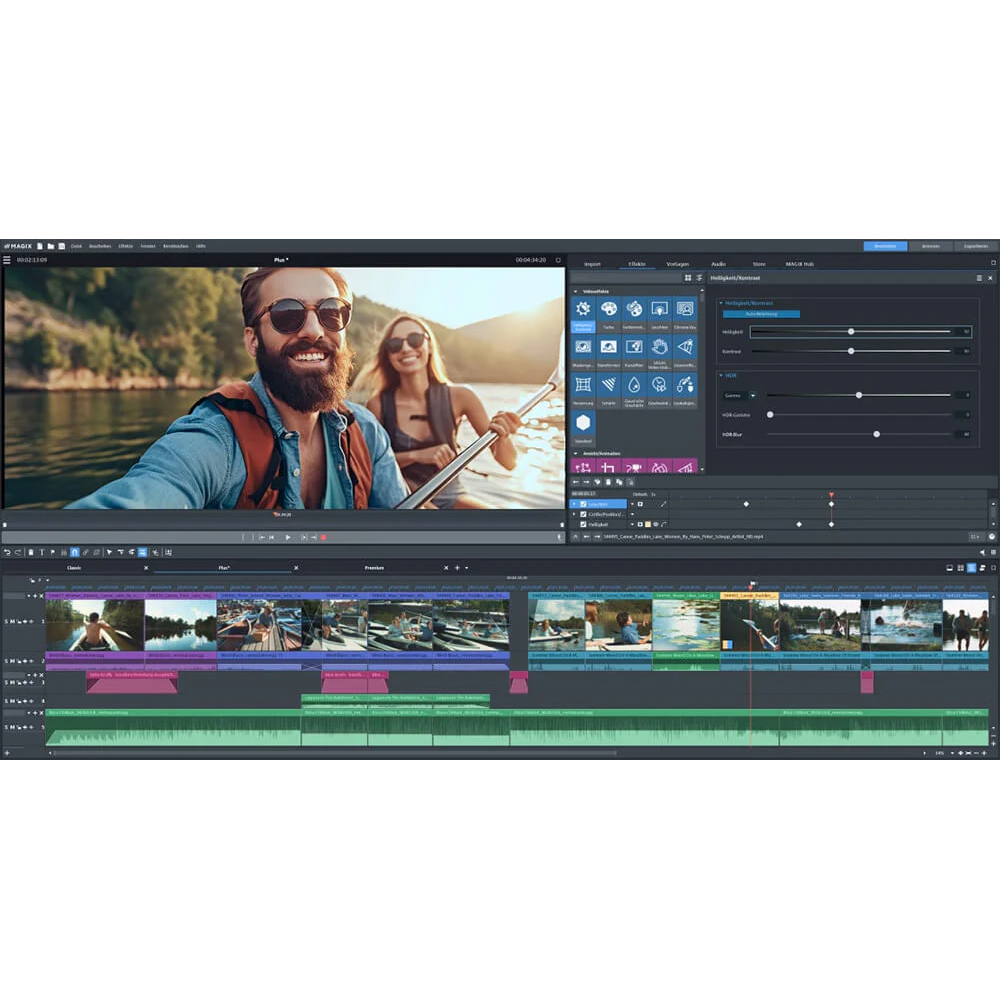The width and height of the screenshot is (1000, 1000).
Task: Open dropdown arrow next to add-tab plus
Action: click(466, 568)
